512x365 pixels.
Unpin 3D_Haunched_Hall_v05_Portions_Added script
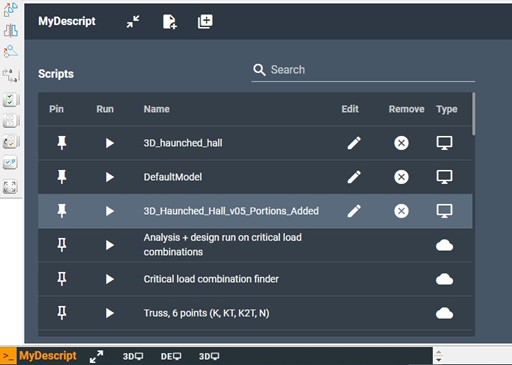point(62,211)
